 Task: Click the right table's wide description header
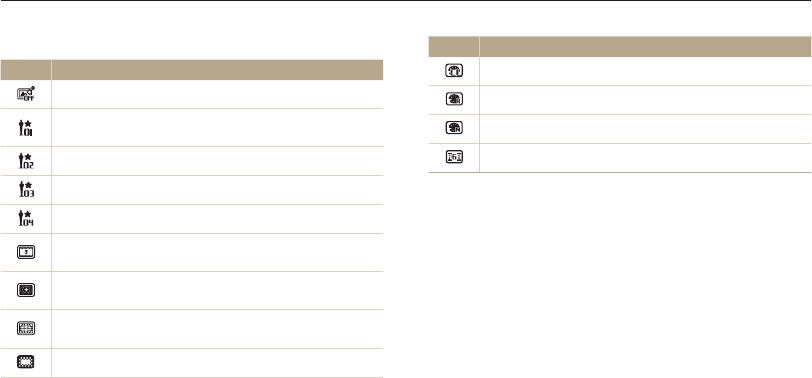(x=645, y=46)
